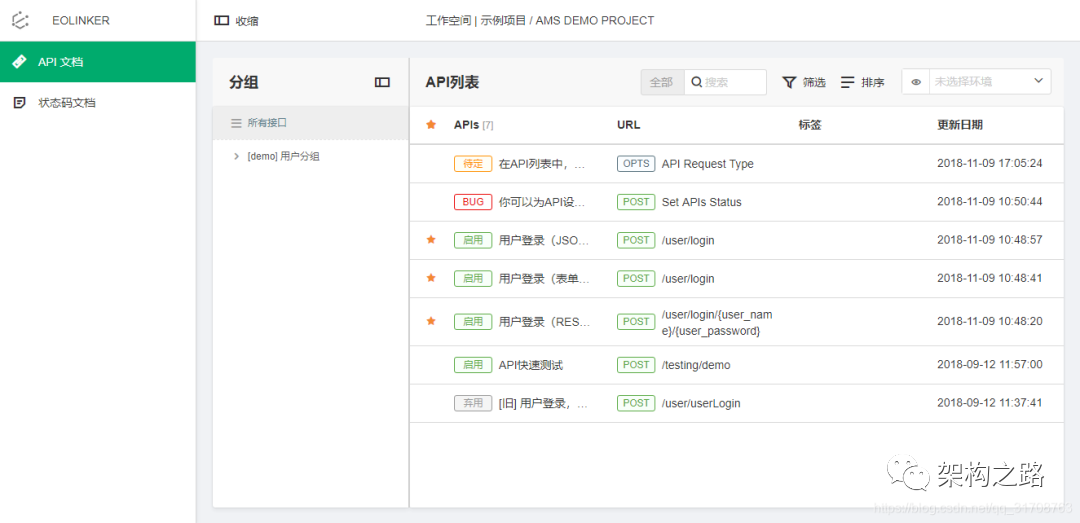Viewport: 1080px width, 523px height.
Task: Unstar the 用户登录（RES… API row
Action: click(x=431, y=321)
